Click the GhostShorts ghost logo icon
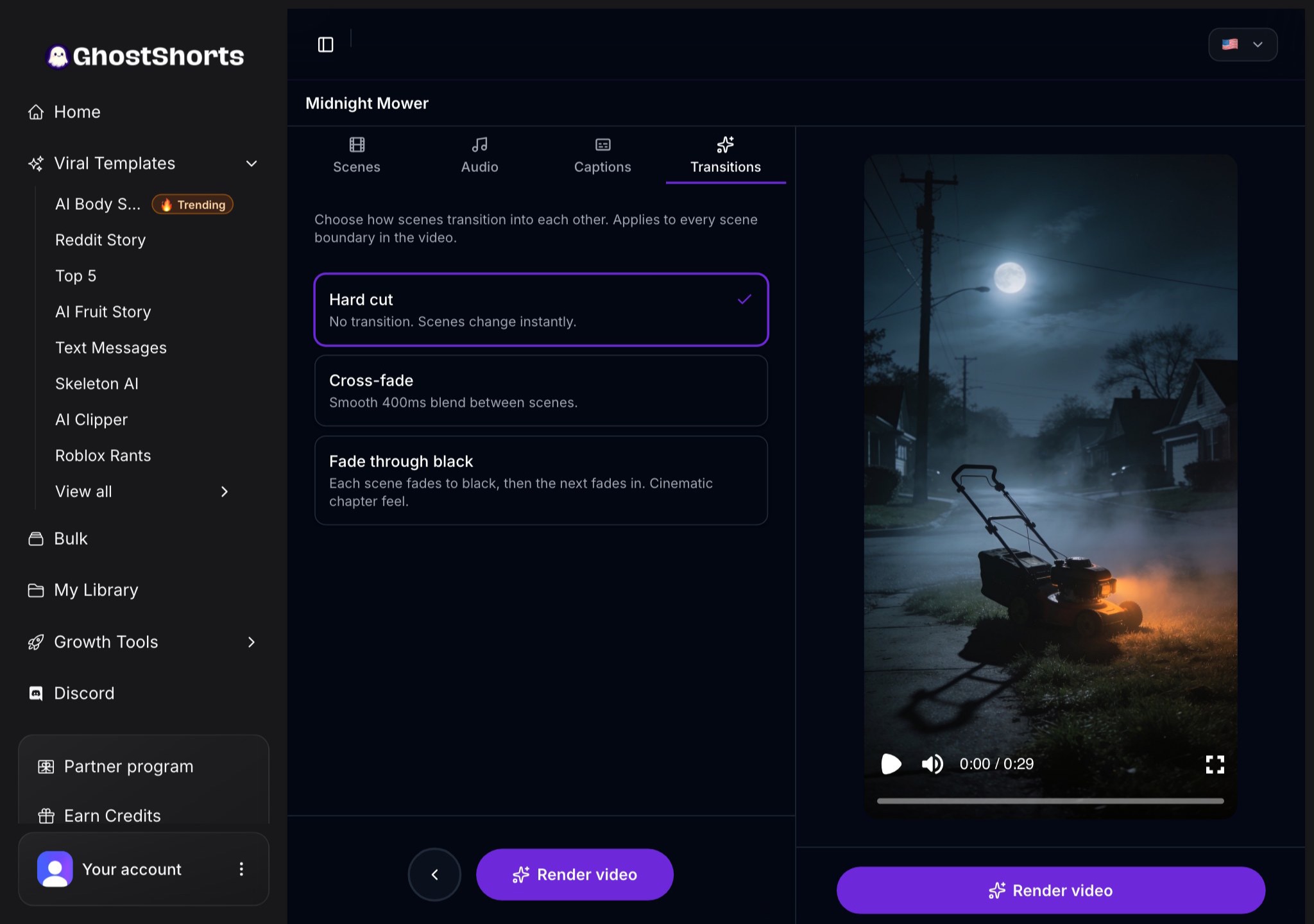Image resolution: width=1314 pixels, height=924 pixels. point(58,56)
